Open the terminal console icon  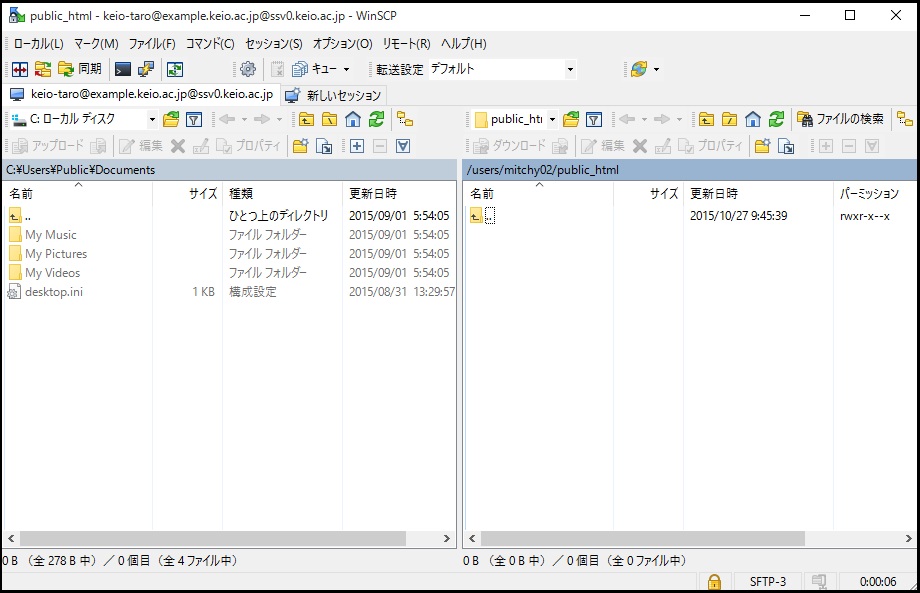pos(123,69)
